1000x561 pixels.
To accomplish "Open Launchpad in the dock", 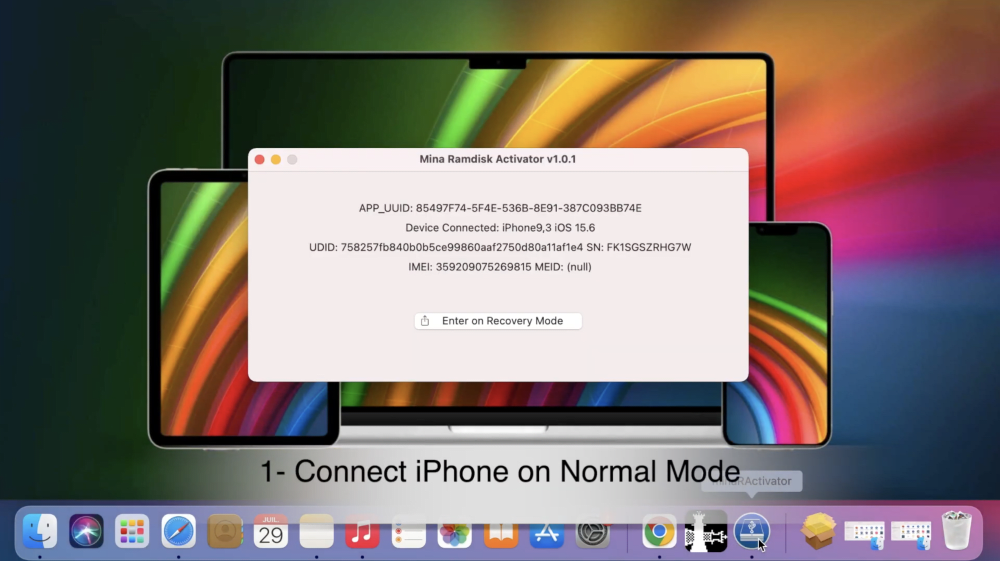I will coord(132,531).
